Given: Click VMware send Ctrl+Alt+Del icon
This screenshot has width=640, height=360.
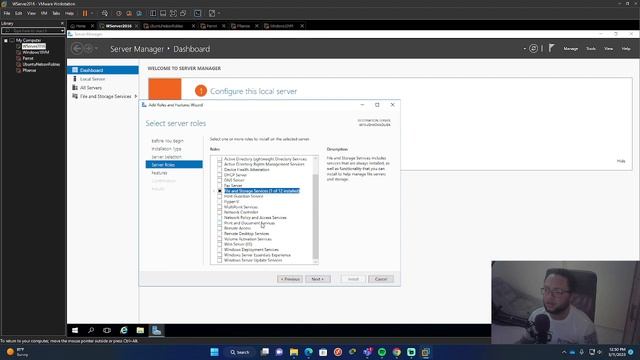Looking at the screenshot, I should click(105, 13).
